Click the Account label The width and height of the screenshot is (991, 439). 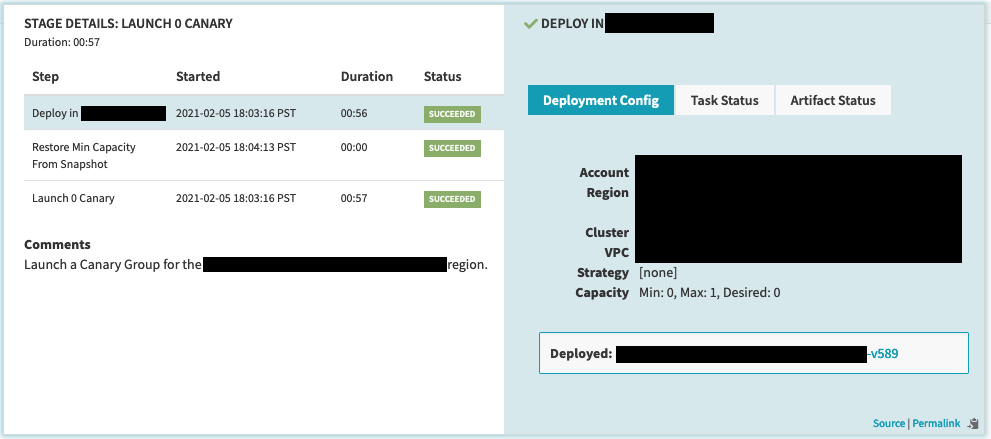[604, 172]
